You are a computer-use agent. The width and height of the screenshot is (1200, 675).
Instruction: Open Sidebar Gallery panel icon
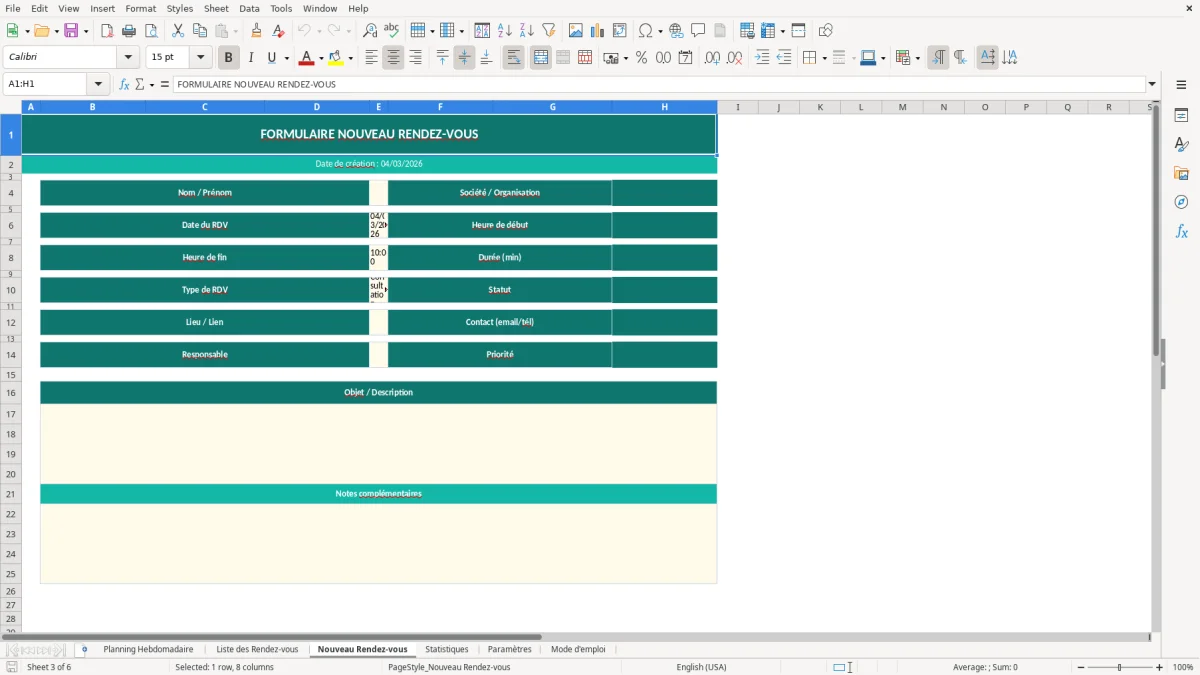pyautogui.click(x=1181, y=174)
